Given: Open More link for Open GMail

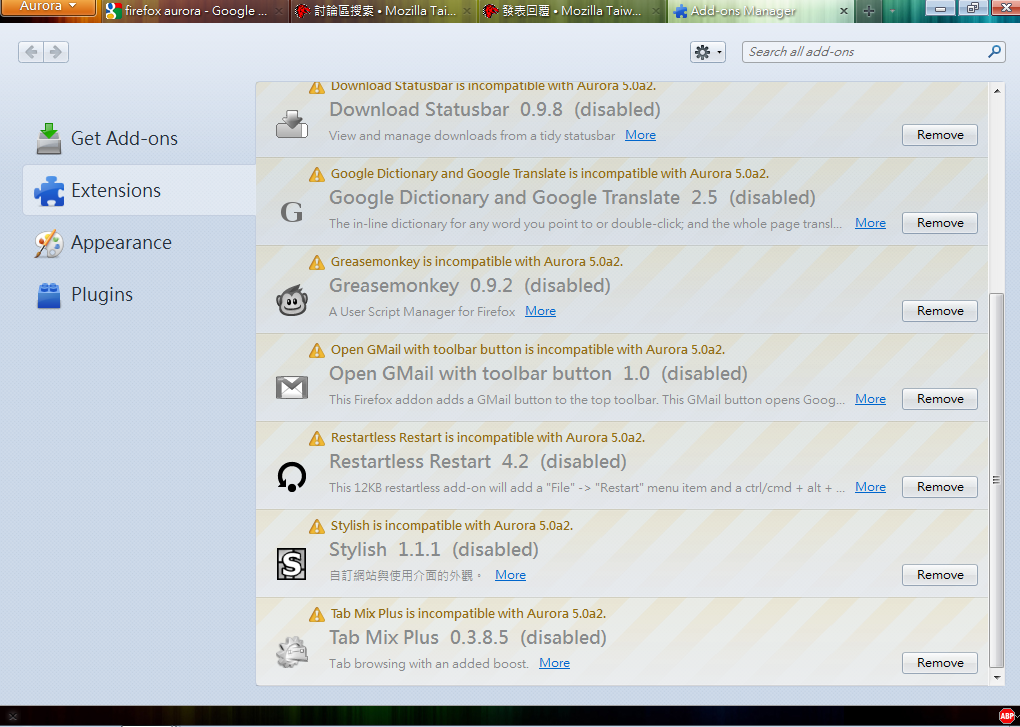Looking at the screenshot, I should pyautogui.click(x=870, y=399).
